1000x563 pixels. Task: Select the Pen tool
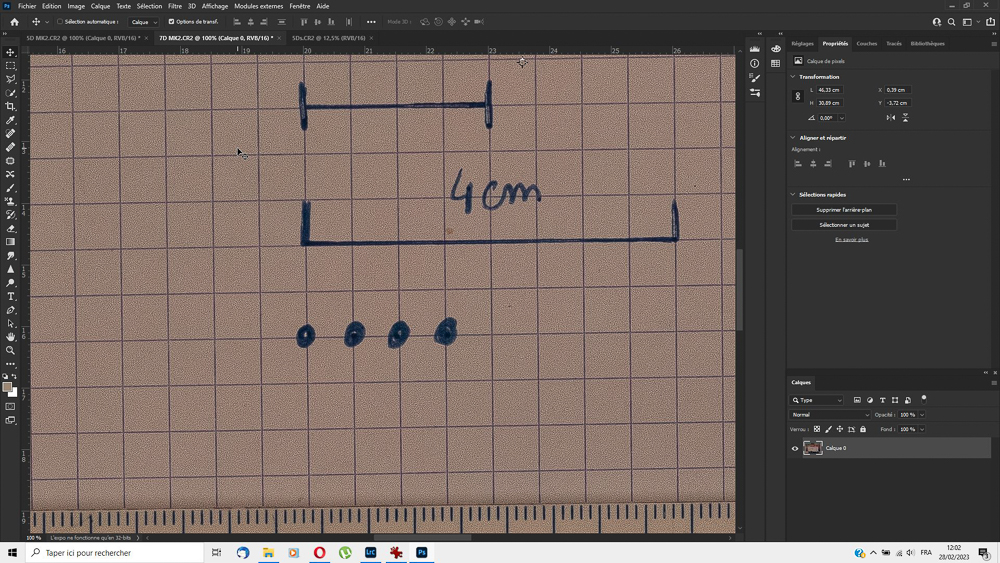(10, 310)
